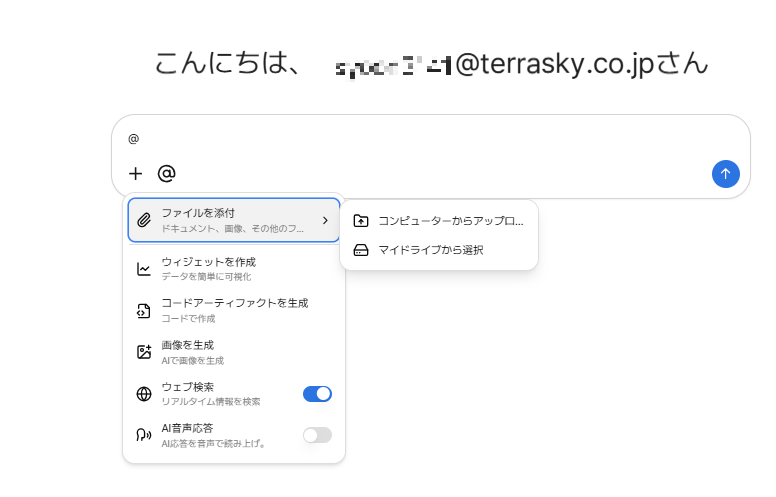Choose マイドライブから選択 option
Image resolution: width=776 pixels, height=497 pixels.
click(439, 250)
